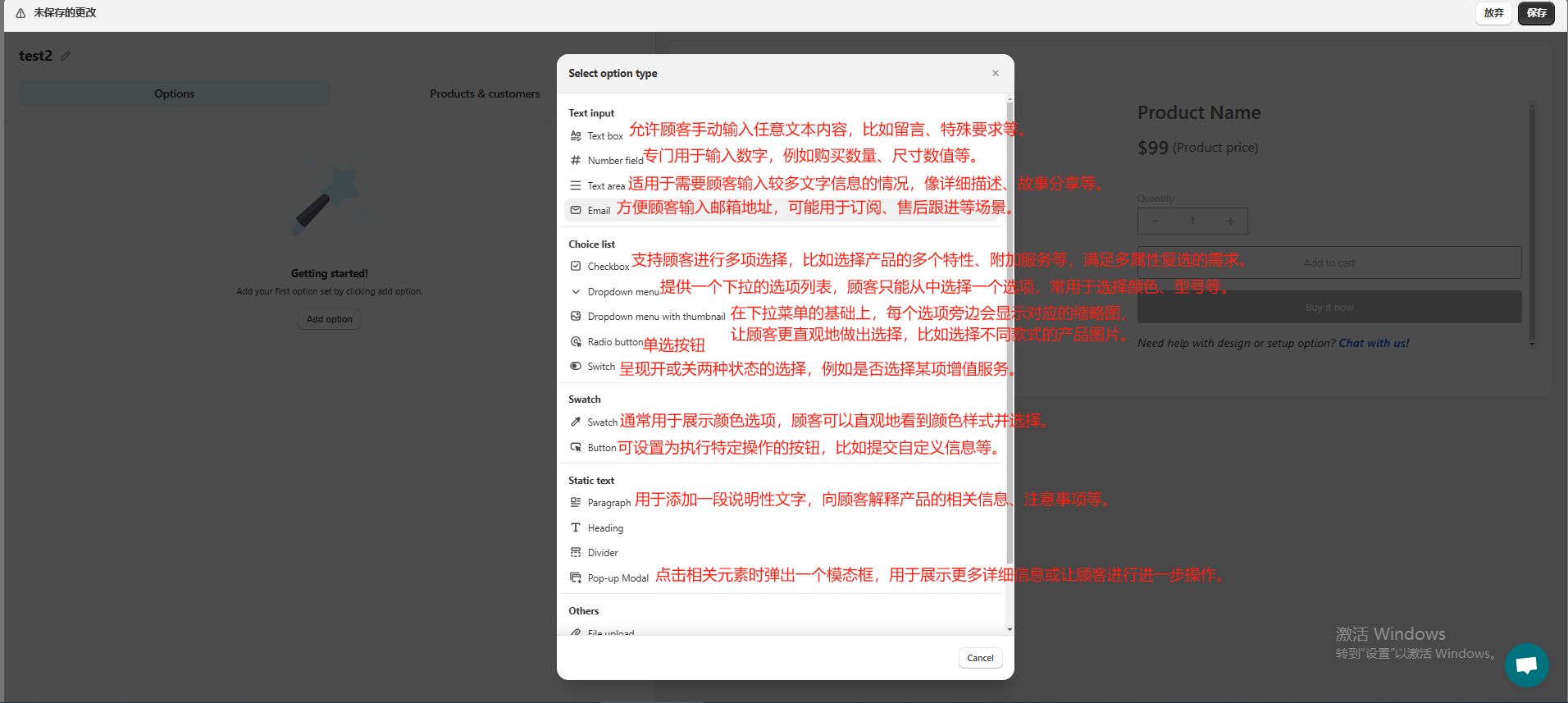1568x703 pixels.
Task: Click the Text box label
Action: click(605, 136)
